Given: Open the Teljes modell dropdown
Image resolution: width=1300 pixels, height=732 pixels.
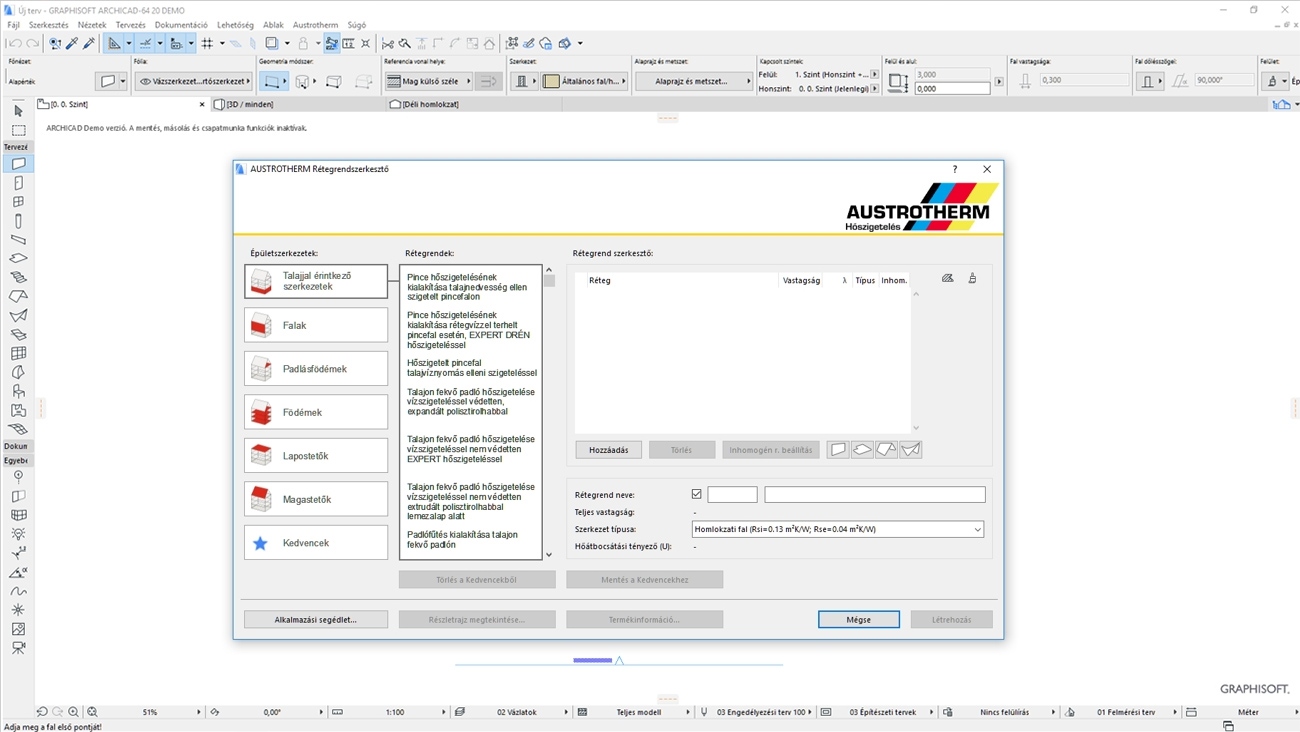Looking at the screenshot, I should coord(638,712).
